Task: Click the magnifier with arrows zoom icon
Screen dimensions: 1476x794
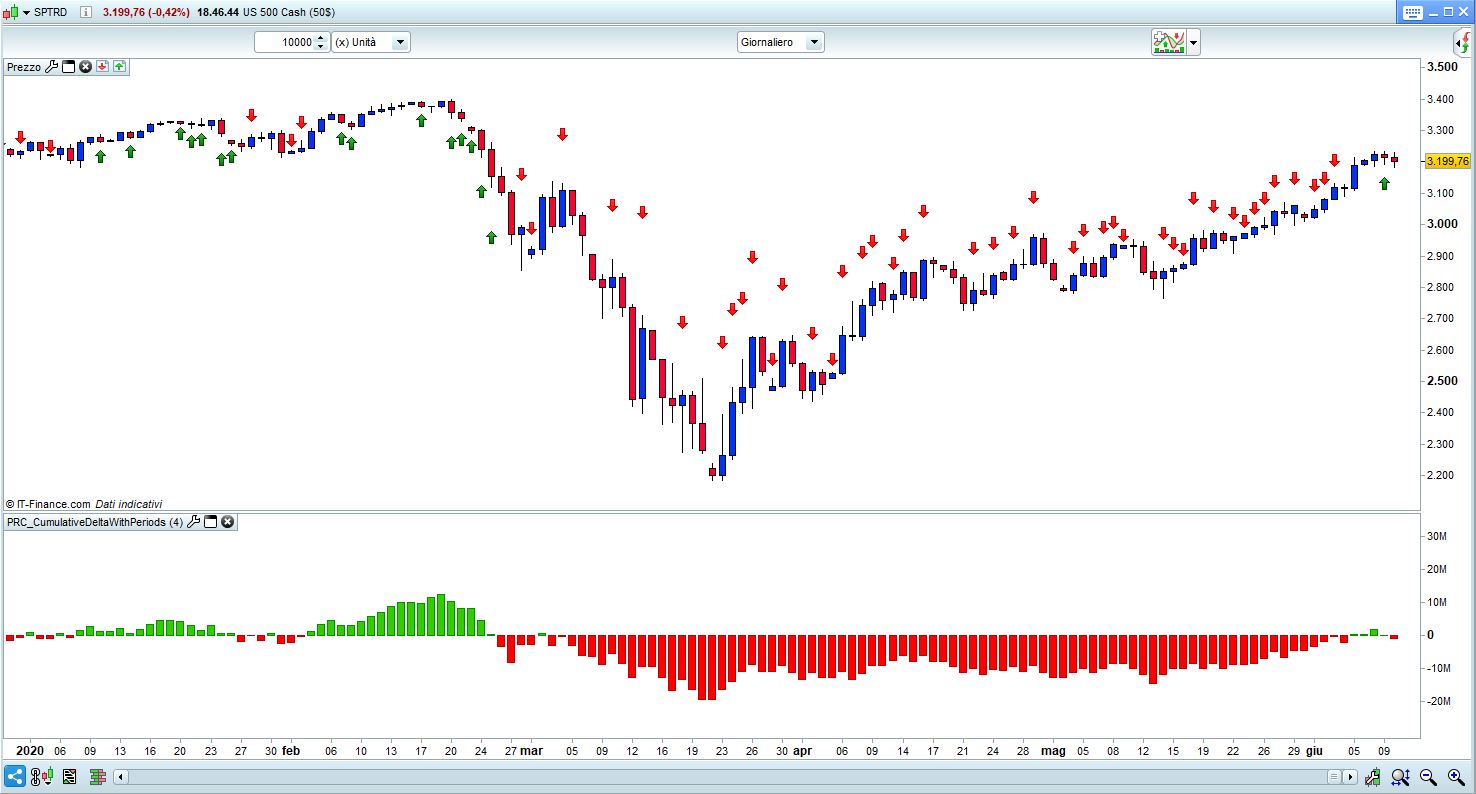Action: pos(1401,776)
